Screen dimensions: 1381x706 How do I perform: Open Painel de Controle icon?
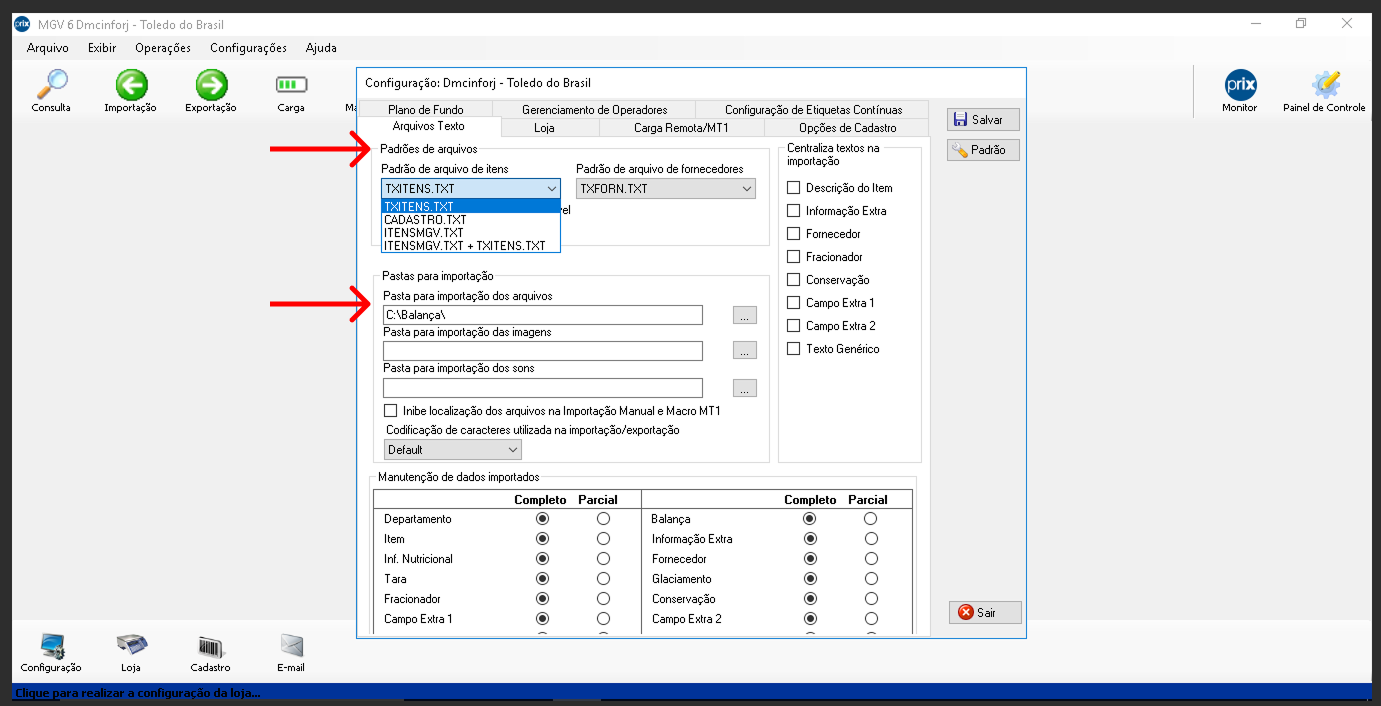(x=1324, y=86)
